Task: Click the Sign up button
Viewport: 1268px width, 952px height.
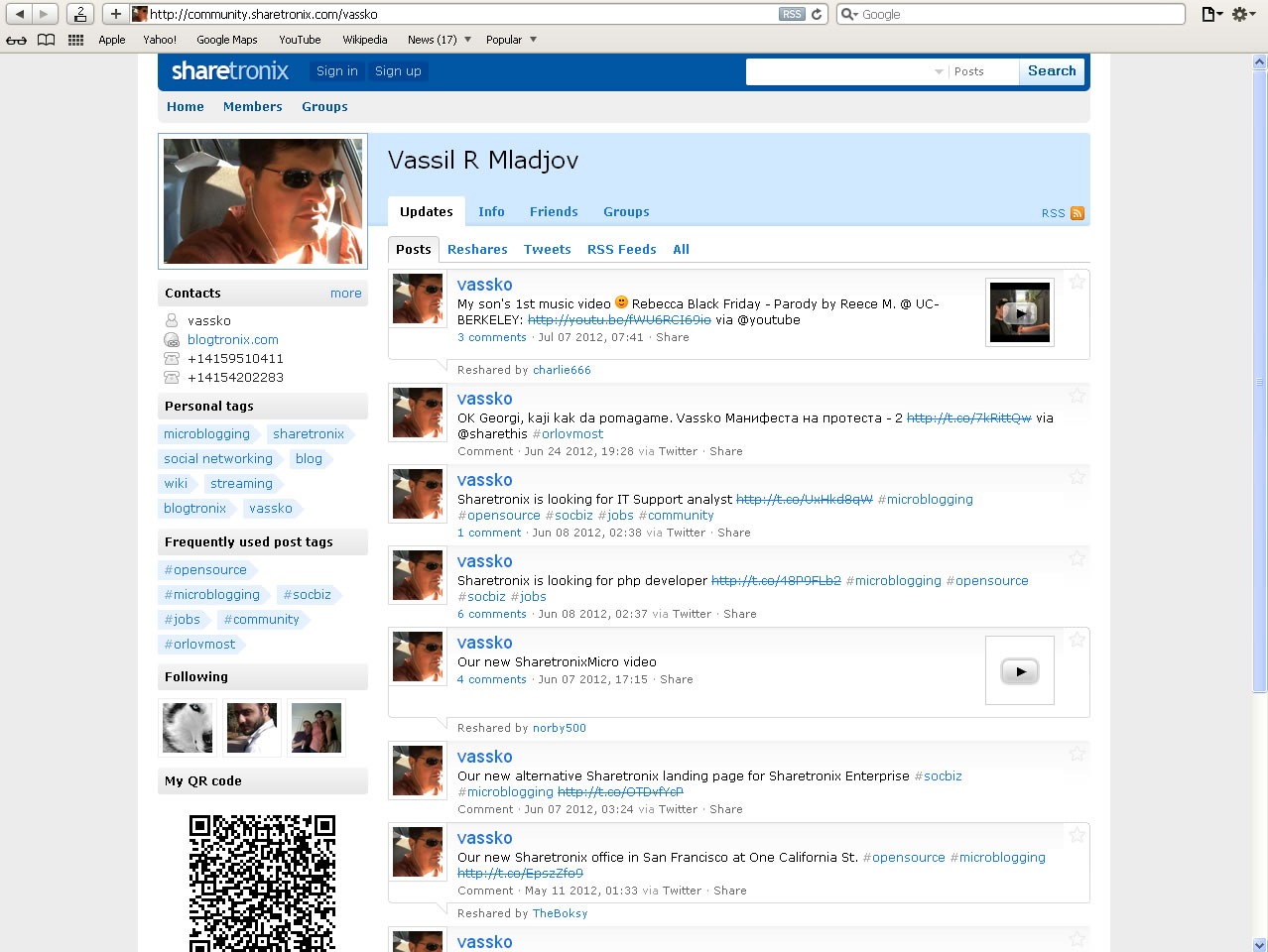Action: [x=398, y=71]
